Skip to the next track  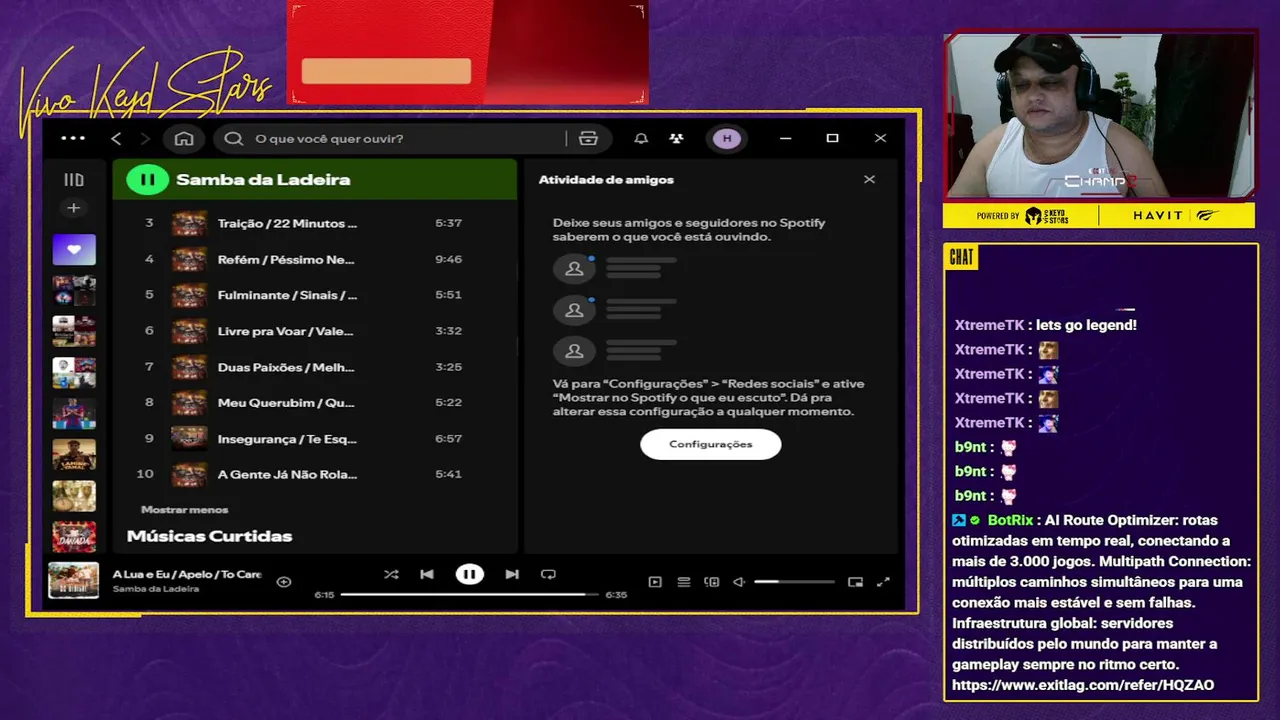[x=512, y=575]
